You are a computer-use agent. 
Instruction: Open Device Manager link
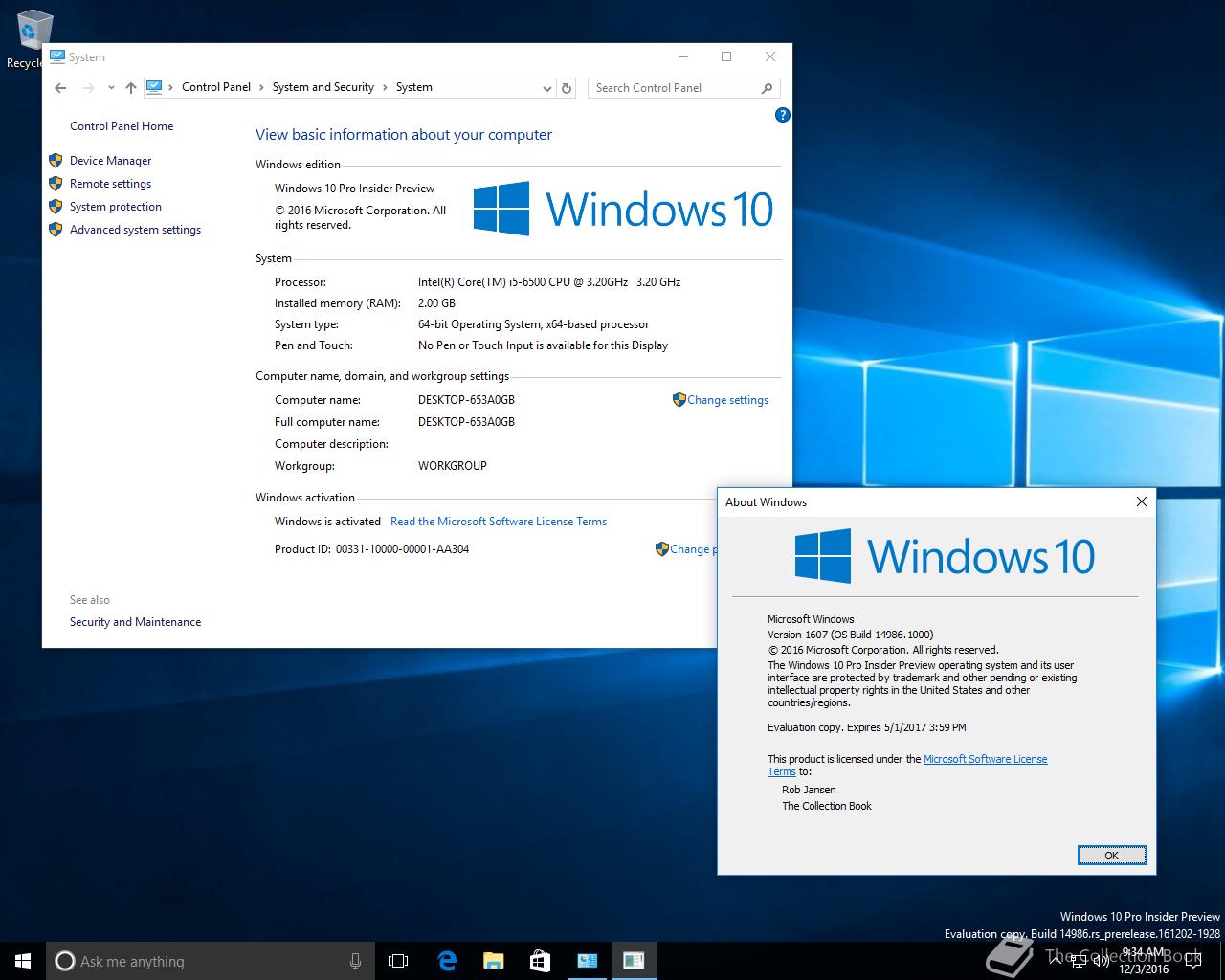(110, 161)
